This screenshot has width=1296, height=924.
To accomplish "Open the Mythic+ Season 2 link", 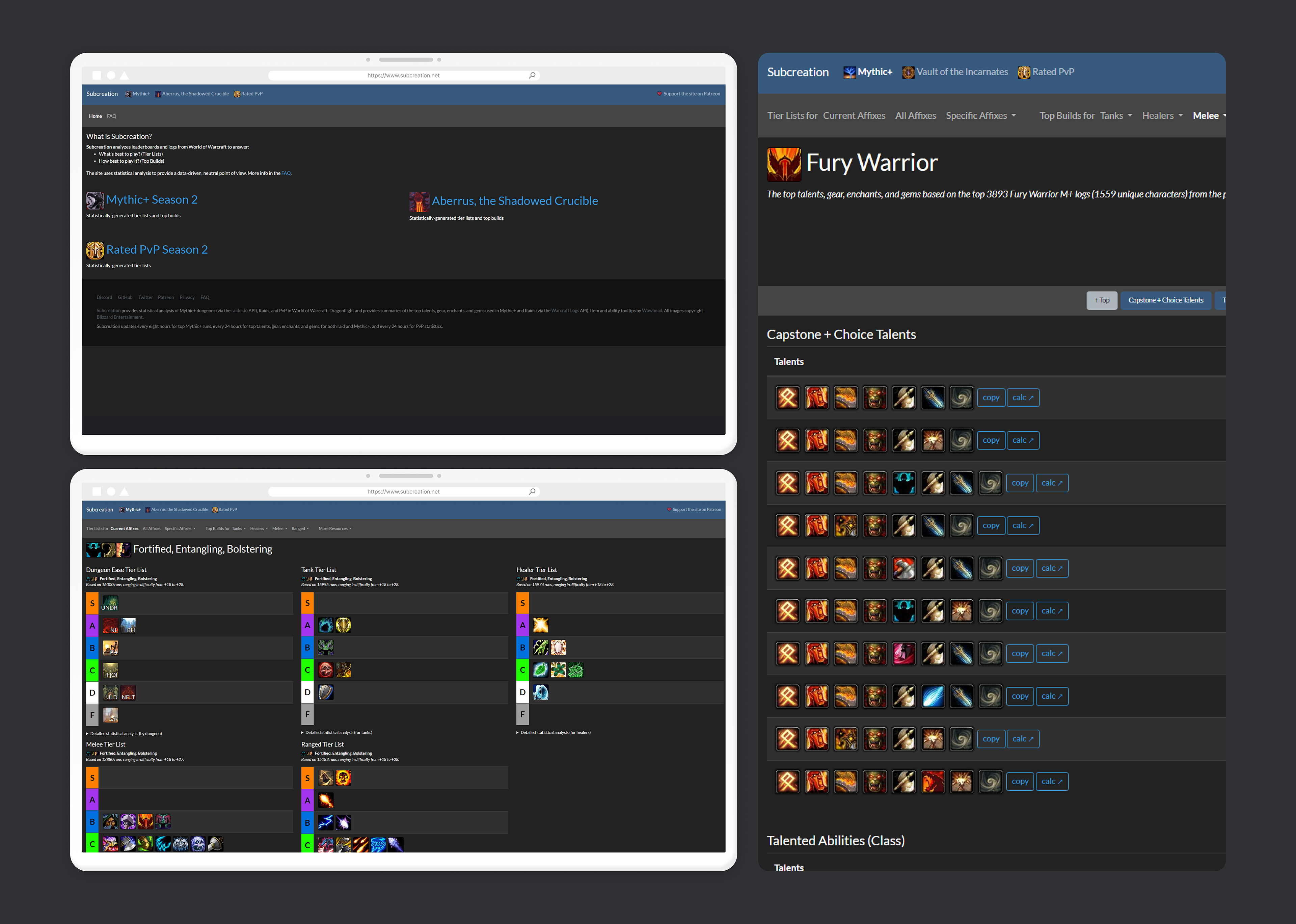I will point(152,200).
